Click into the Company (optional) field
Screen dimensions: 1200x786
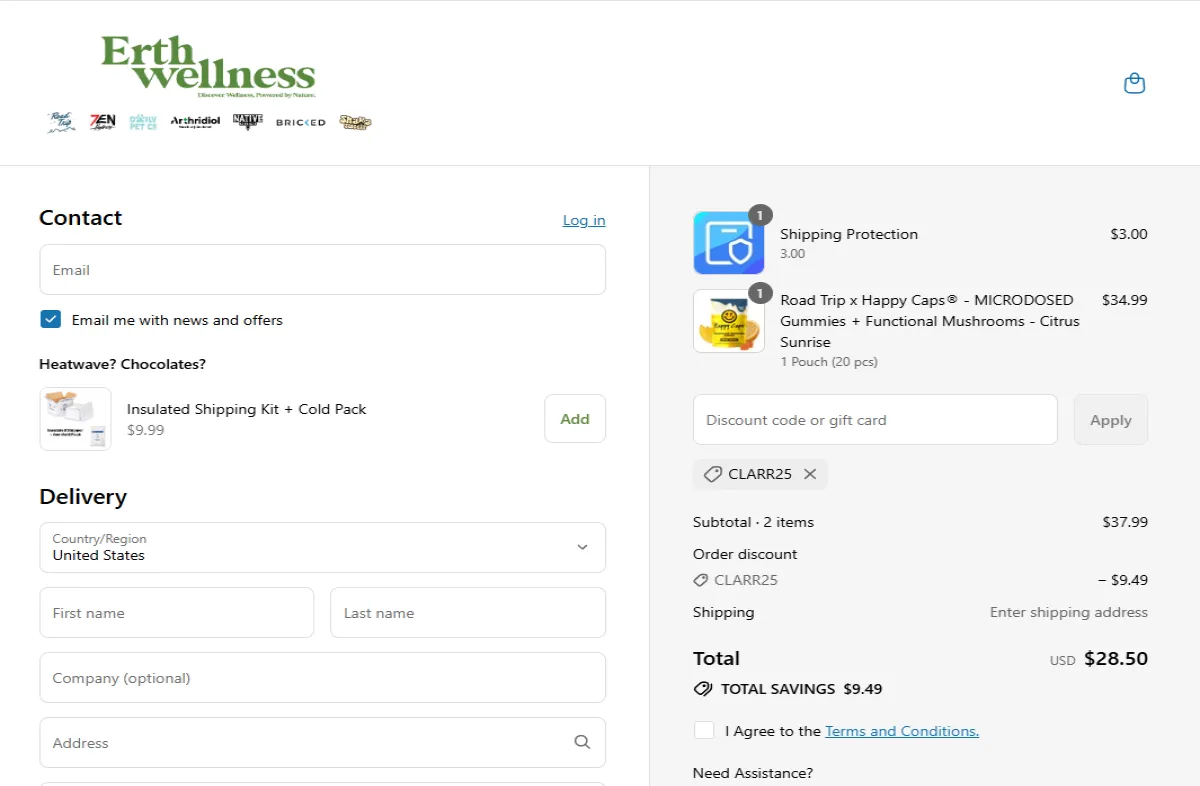coord(322,678)
